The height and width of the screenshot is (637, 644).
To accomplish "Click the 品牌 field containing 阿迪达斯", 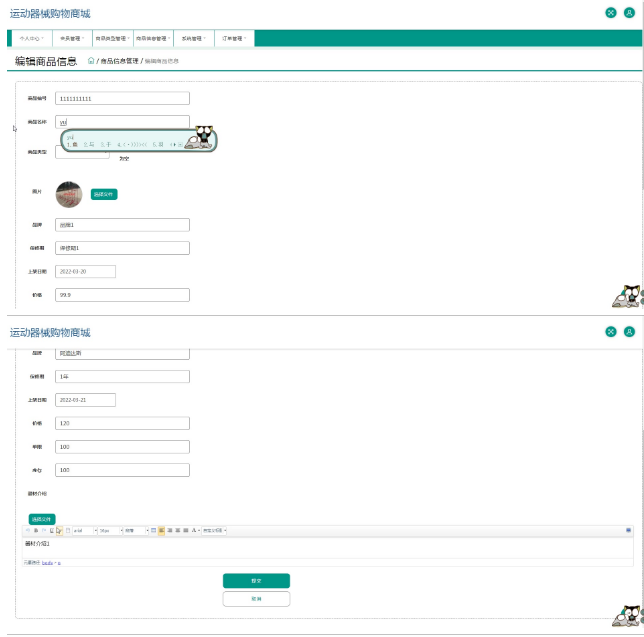I will 122,354.
